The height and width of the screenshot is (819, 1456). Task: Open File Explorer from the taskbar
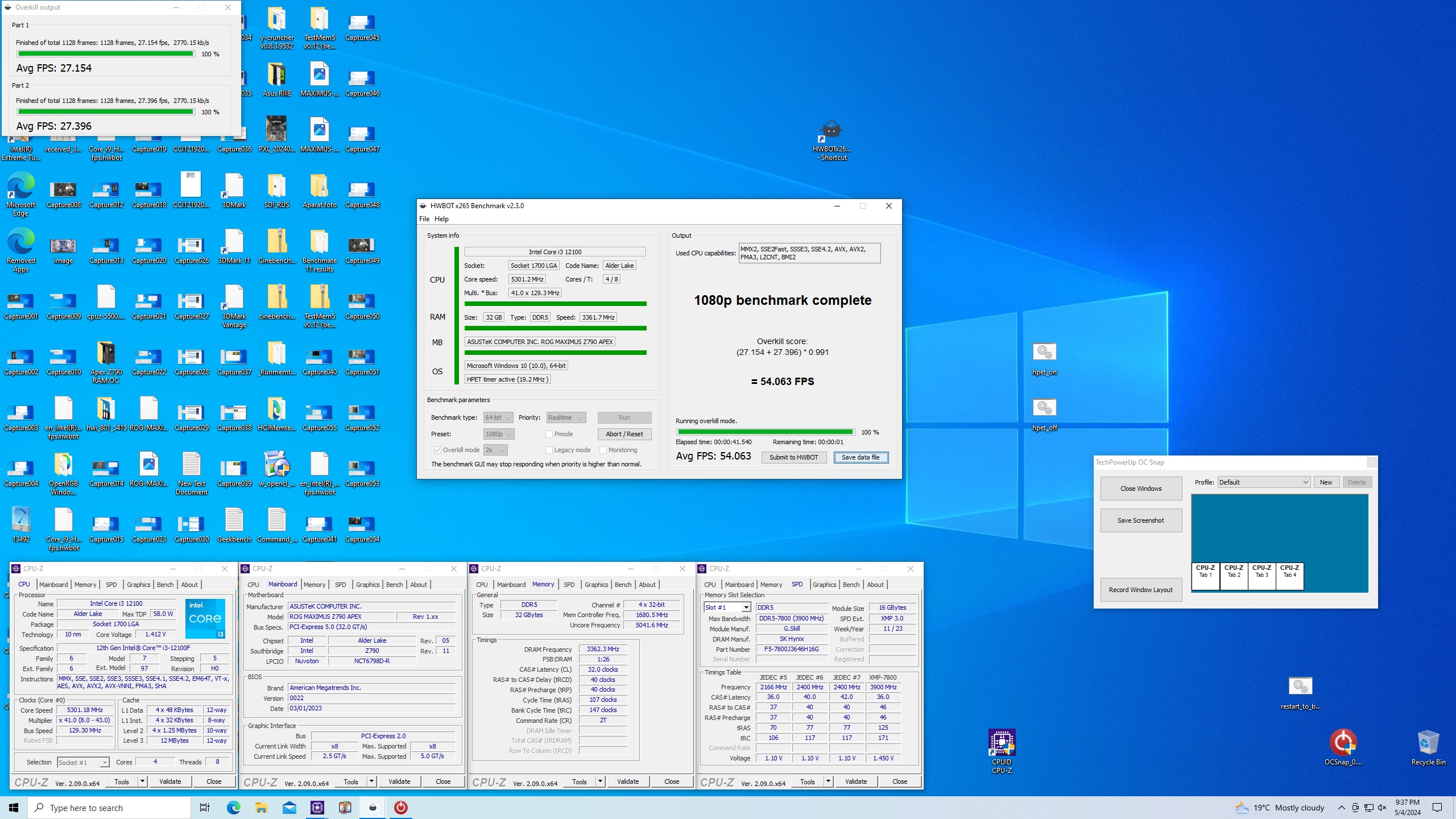click(261, 808)
